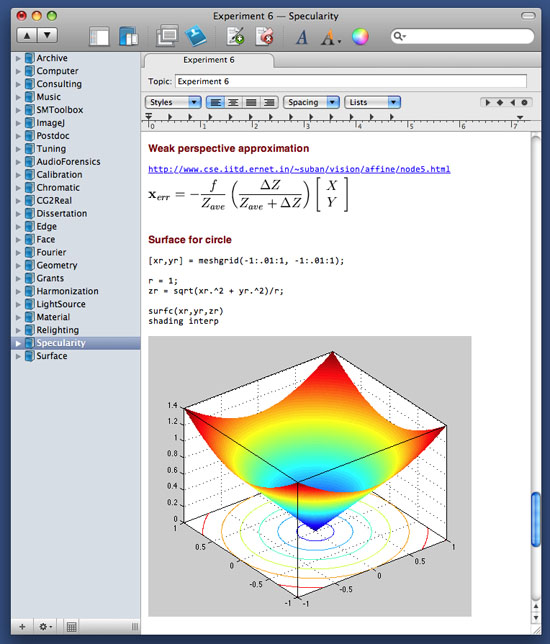
Task: Click the magnifier search options icon
Action: pos(399,36)
